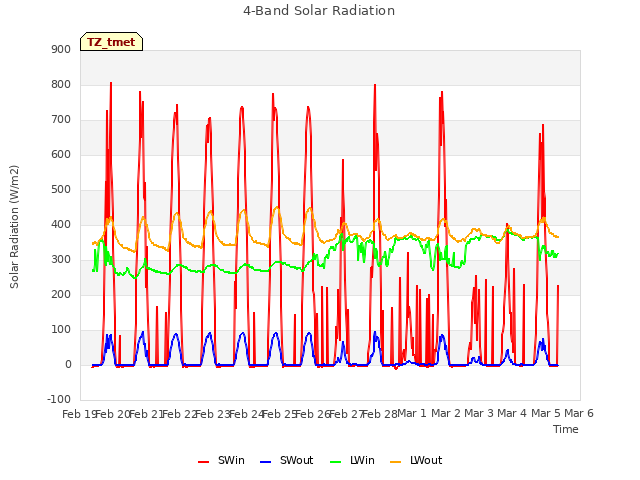Click the y-axis tick '500'
The width and height of the screenshot is (640, 480).
61,189
